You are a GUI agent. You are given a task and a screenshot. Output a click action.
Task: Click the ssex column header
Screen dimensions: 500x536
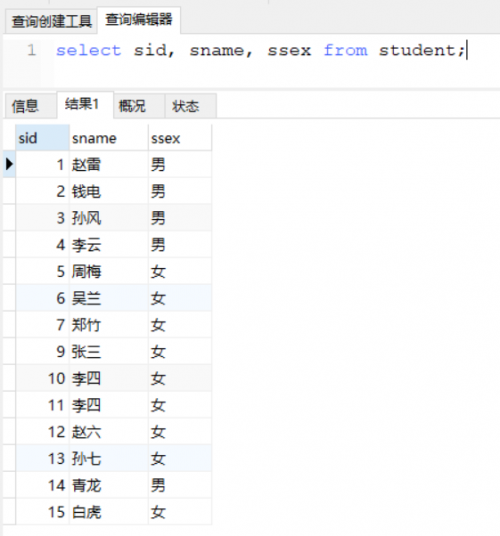[x=180, y=138]
